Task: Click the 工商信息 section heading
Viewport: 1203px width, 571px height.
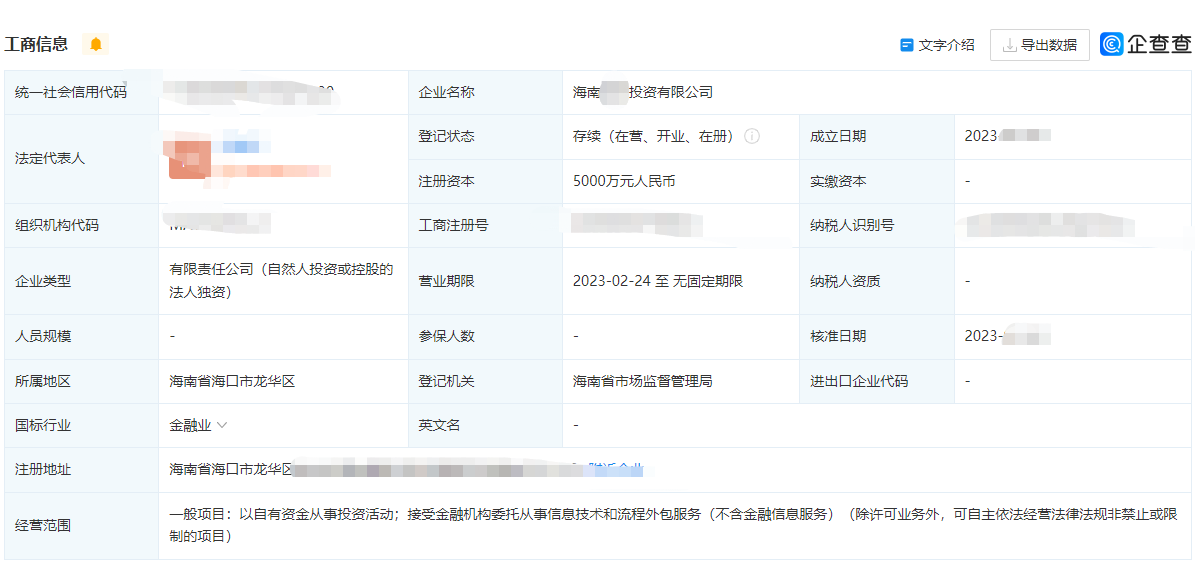Action: click(x=37, y=44)
